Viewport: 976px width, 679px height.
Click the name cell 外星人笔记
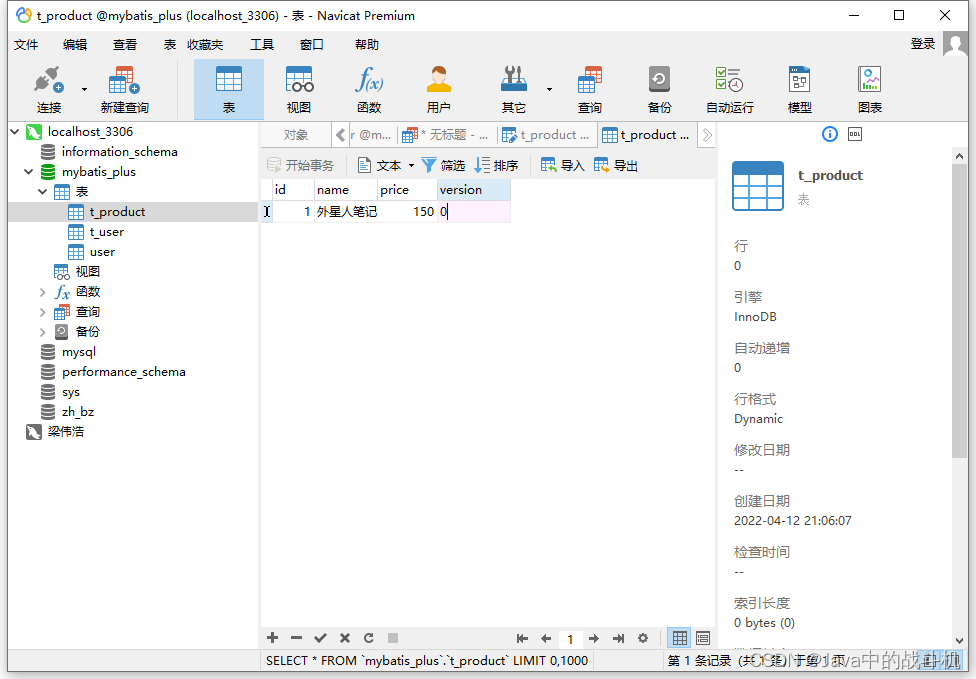[x=346, y=212]
